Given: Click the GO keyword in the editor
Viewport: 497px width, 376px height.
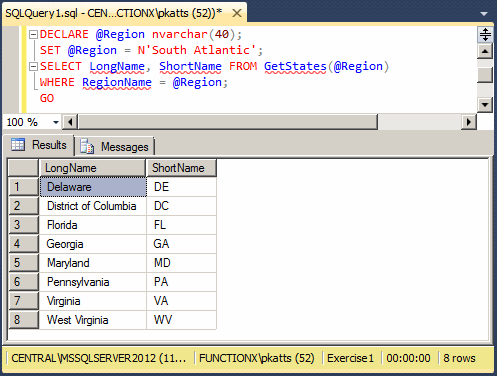Looking at the screenshot, I should pos(47,98).
